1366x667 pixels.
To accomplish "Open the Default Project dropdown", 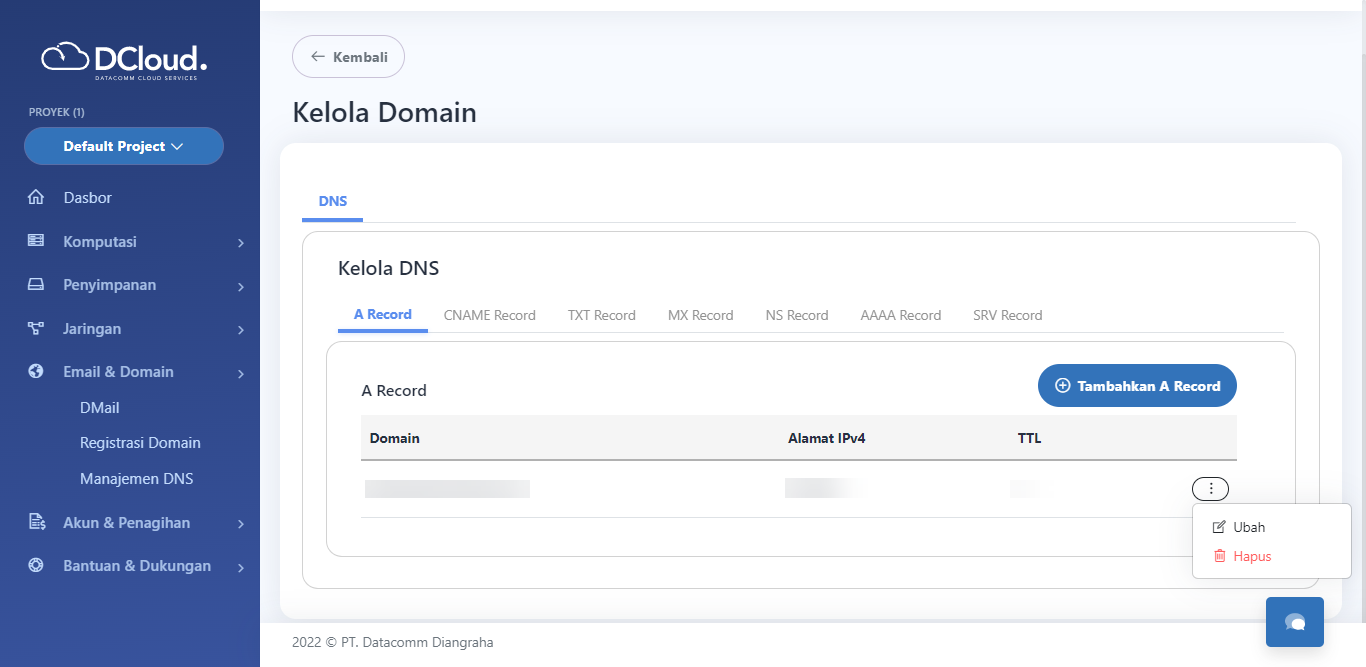I will (124, 146).
